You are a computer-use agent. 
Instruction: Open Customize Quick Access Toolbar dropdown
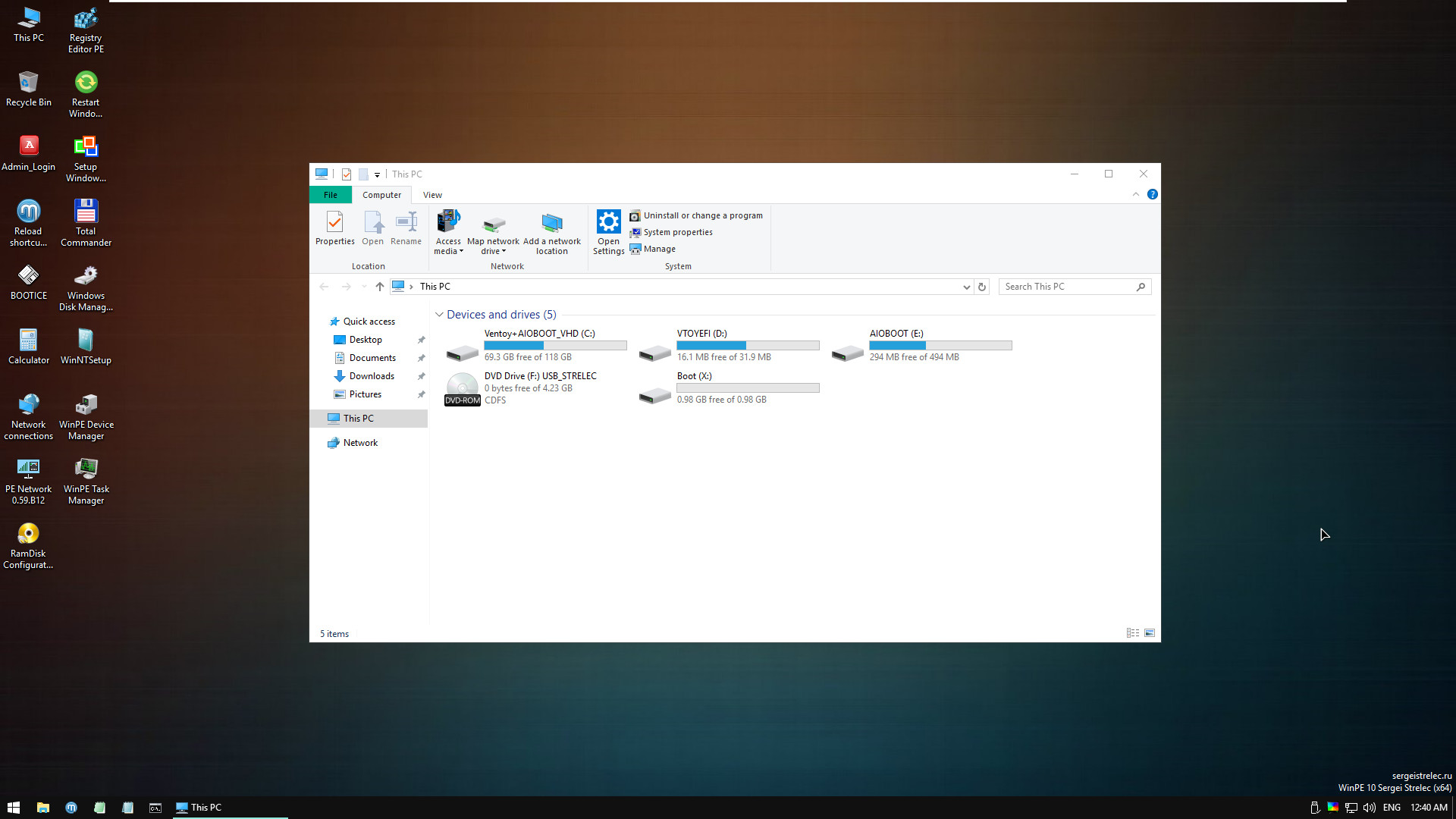(377, 174)
